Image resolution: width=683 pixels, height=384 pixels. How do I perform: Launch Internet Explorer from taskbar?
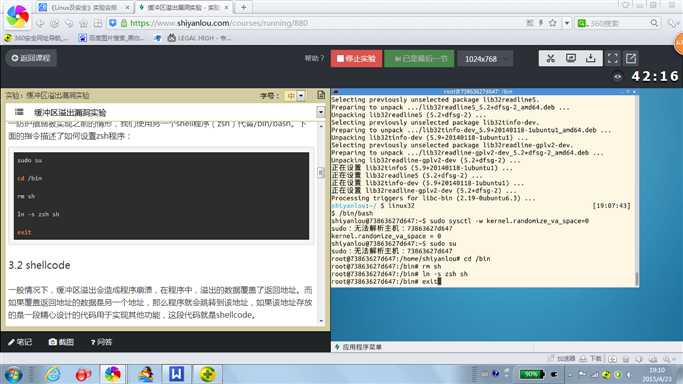(x=53, y=374)
